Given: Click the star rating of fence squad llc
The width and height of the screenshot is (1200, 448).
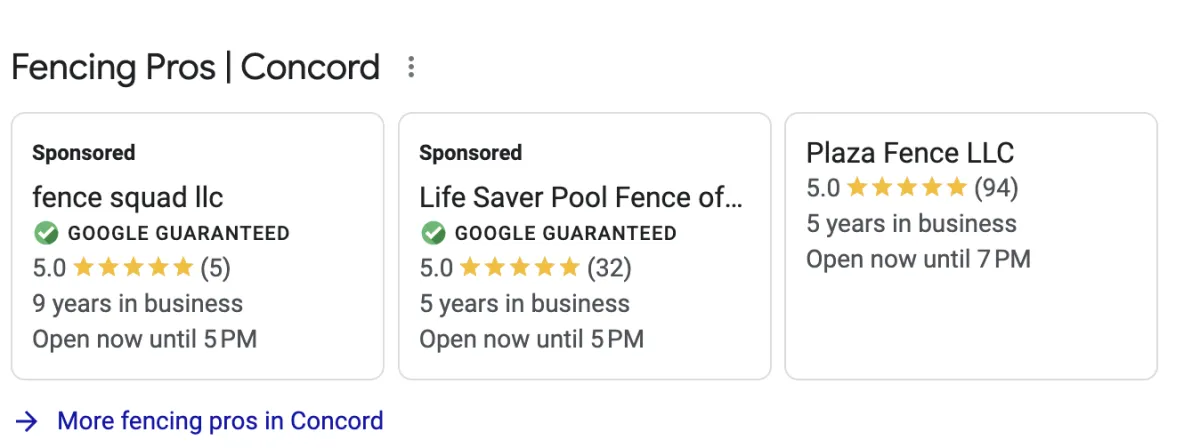Looking at the screenshot, I should (x=133, y=268).
